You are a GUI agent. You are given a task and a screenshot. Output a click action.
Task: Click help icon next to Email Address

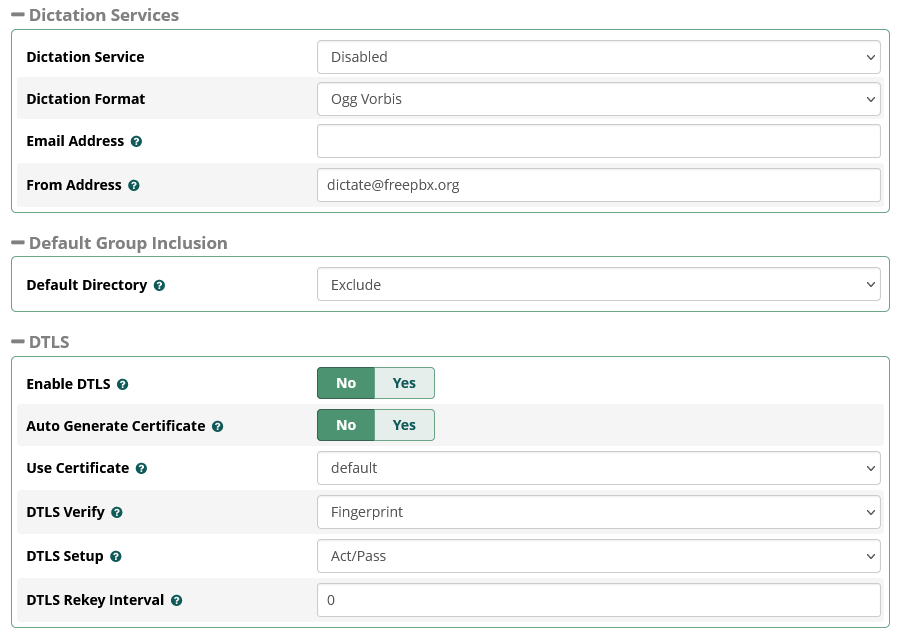coord(137,142)
